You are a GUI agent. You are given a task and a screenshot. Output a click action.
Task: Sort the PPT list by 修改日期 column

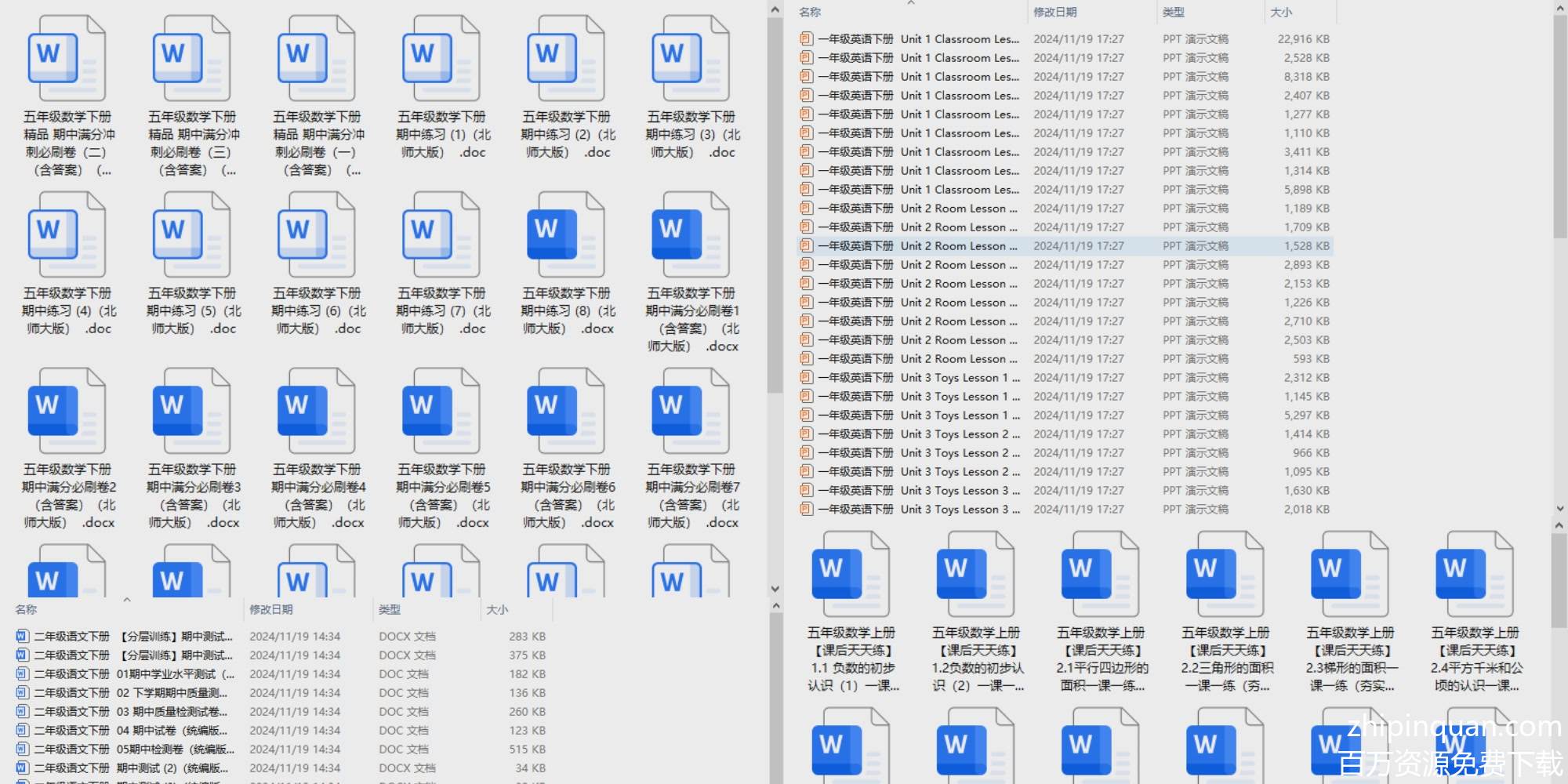coord(1054,13)
